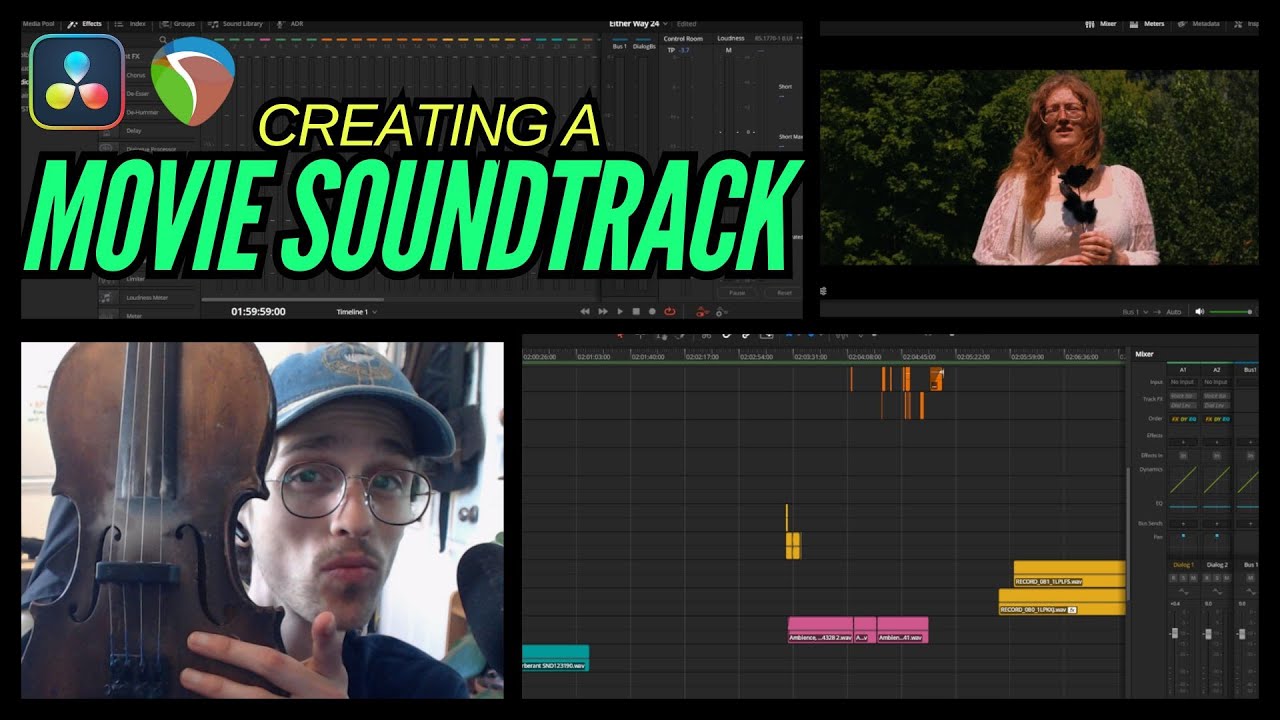1280x720 pixels.
Task: Open the A2 Dynamics graph
Action: pos(1216,480)
